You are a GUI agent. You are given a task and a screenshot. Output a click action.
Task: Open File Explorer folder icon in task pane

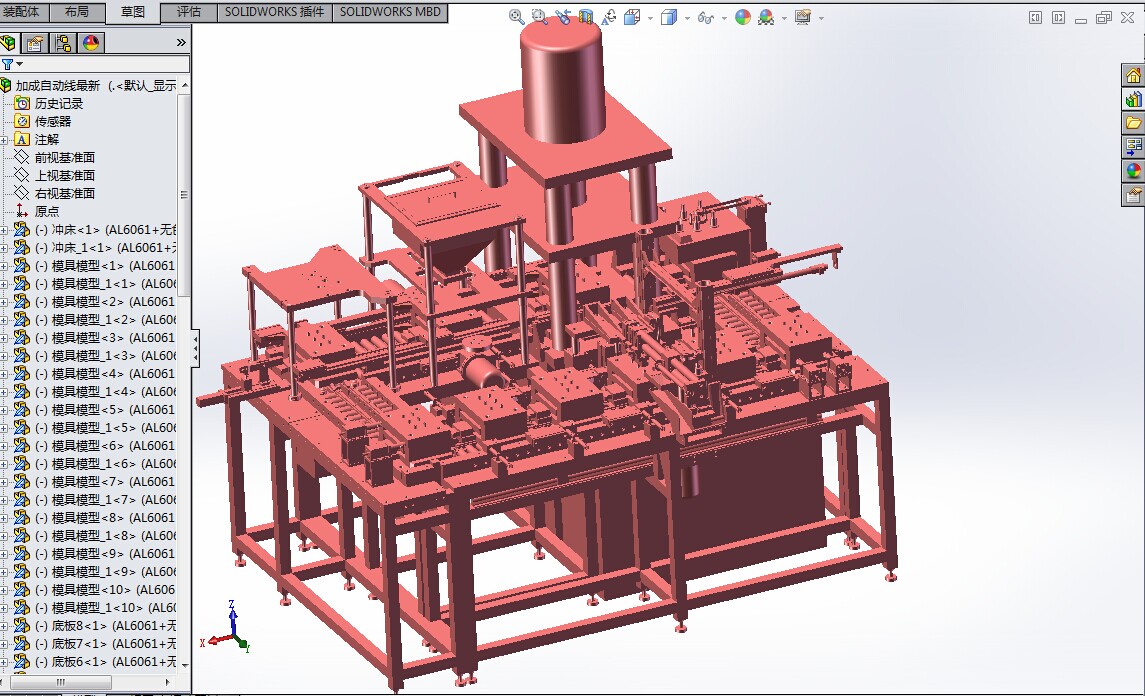pyautogui.click(x=1133, y=123)
